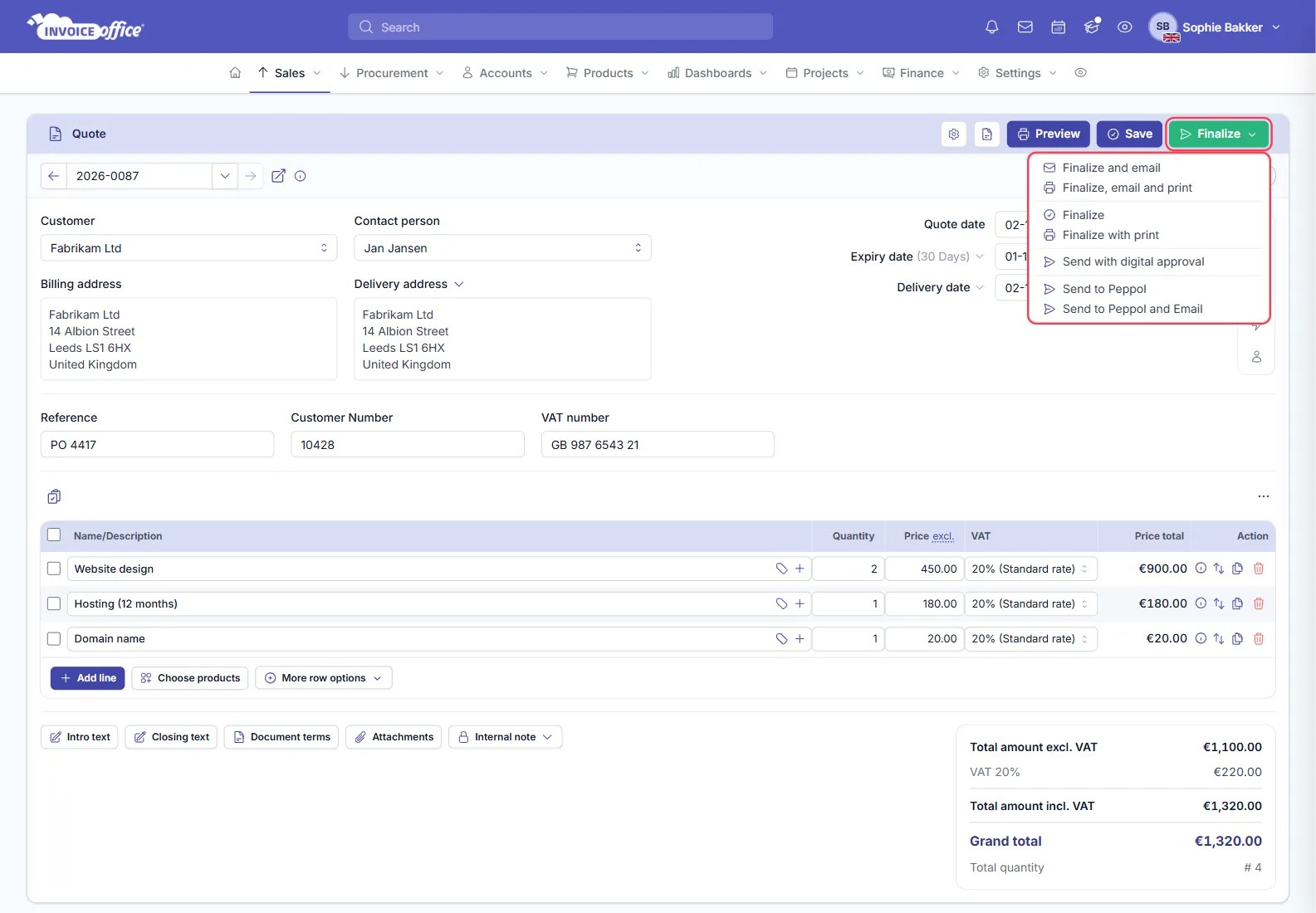Check the Website design row checkbox
The image size is (1316, 913).
pos(54,569)
